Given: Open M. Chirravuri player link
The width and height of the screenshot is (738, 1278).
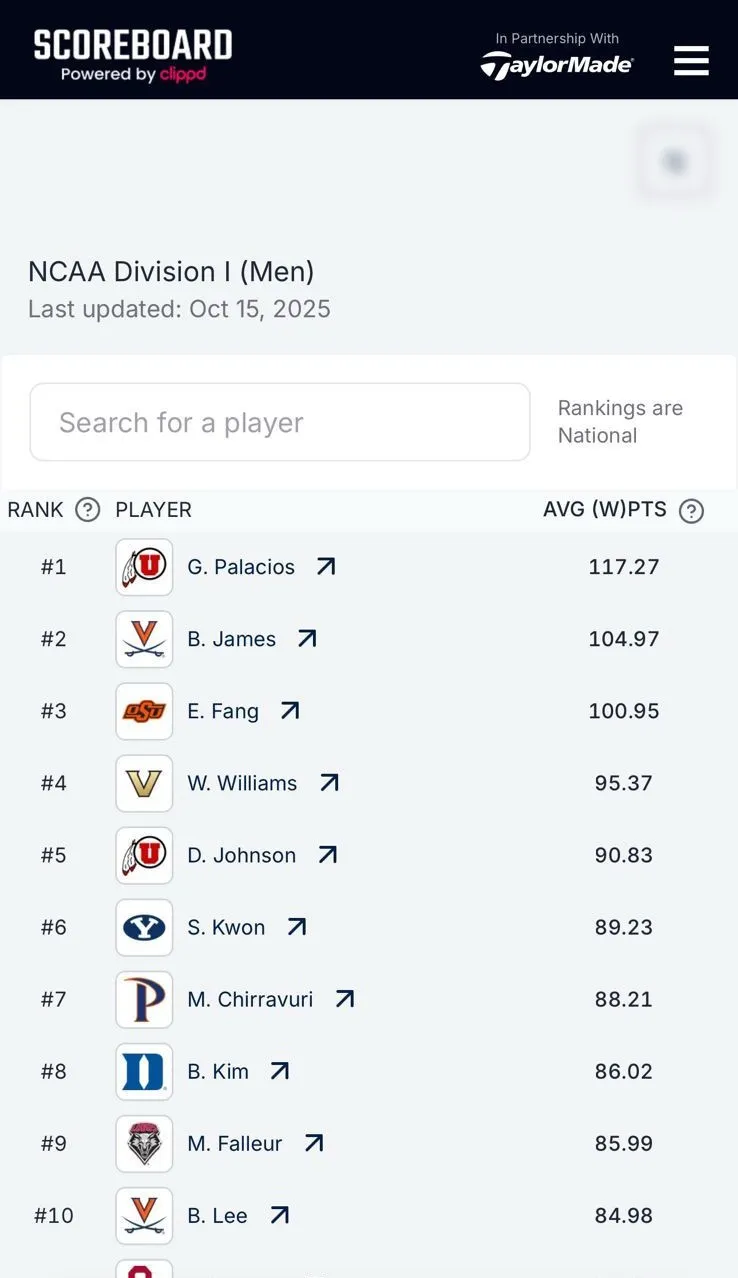Looking at the screenshot, I should [x=250, y=999].
